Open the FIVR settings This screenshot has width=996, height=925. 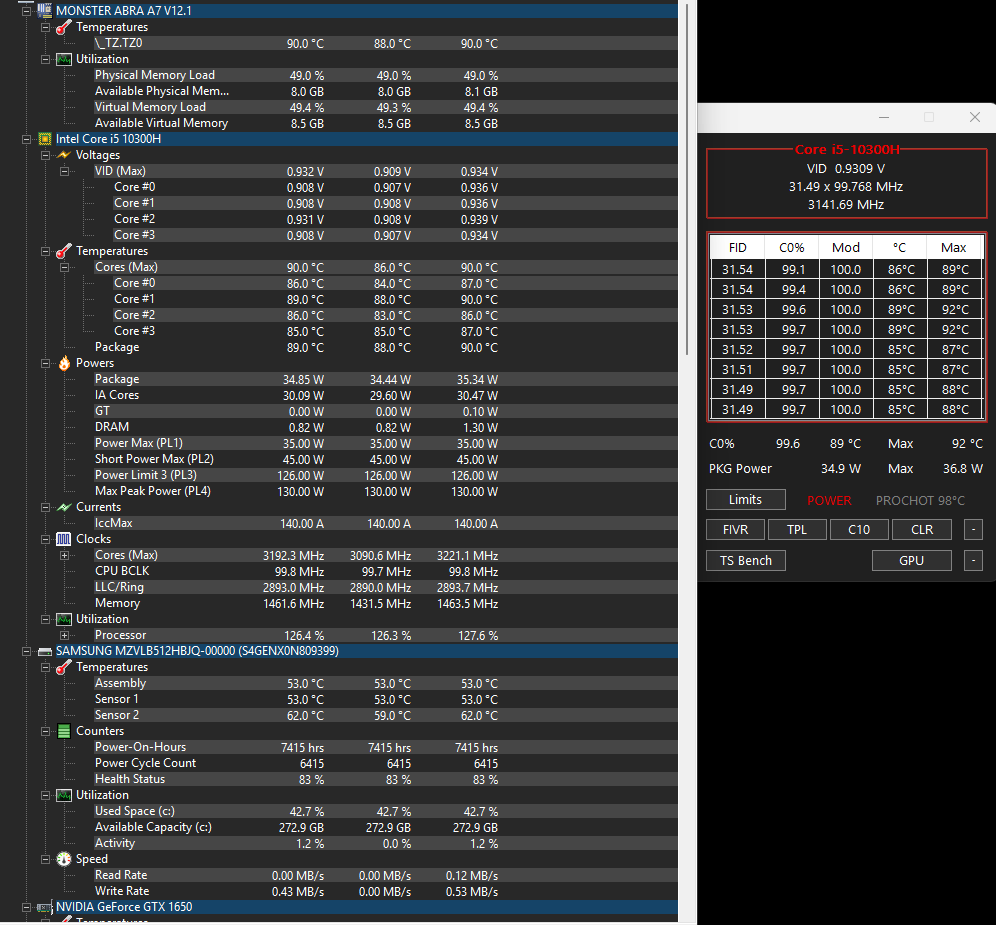(736, 529)
